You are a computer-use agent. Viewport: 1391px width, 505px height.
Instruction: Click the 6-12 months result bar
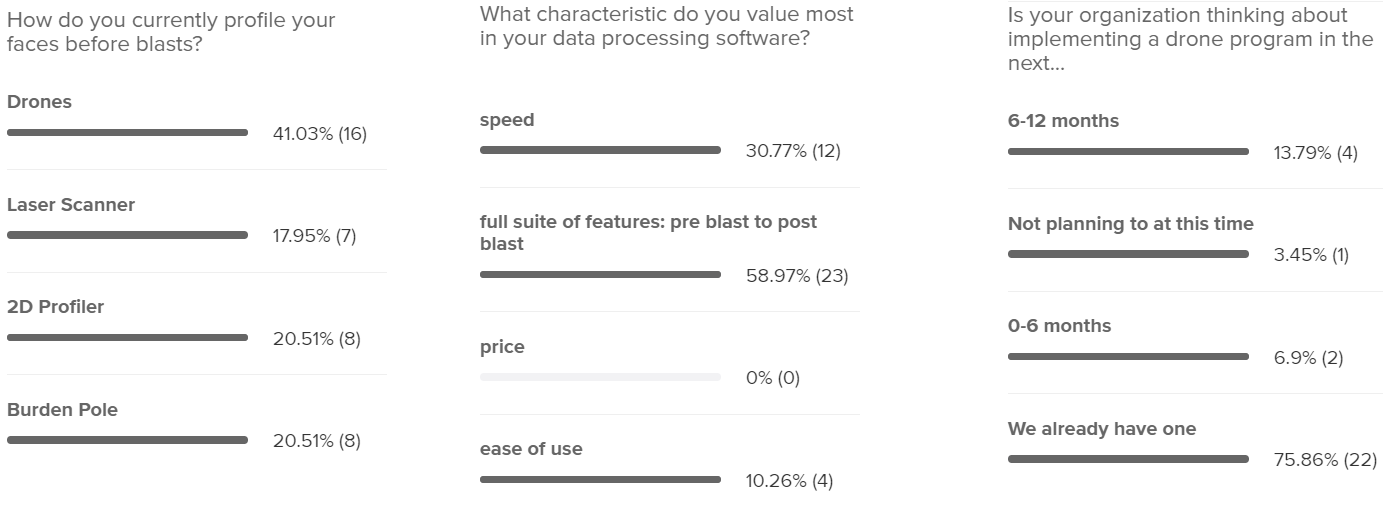1128,152
